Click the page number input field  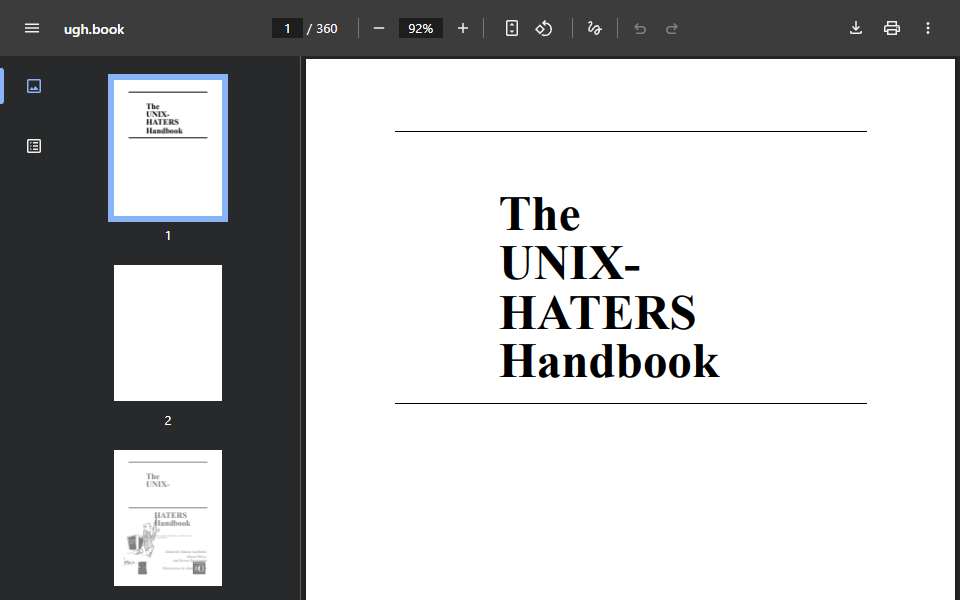point(287,29)
